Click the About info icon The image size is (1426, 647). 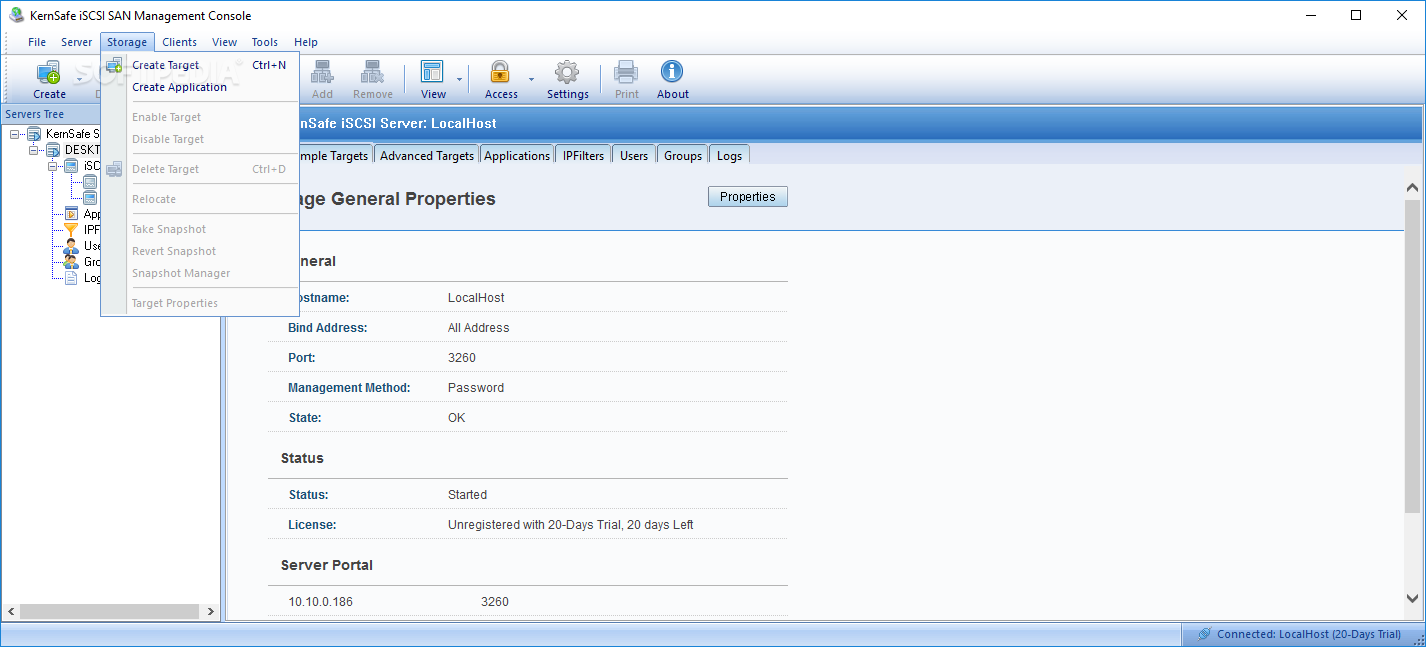672,72
